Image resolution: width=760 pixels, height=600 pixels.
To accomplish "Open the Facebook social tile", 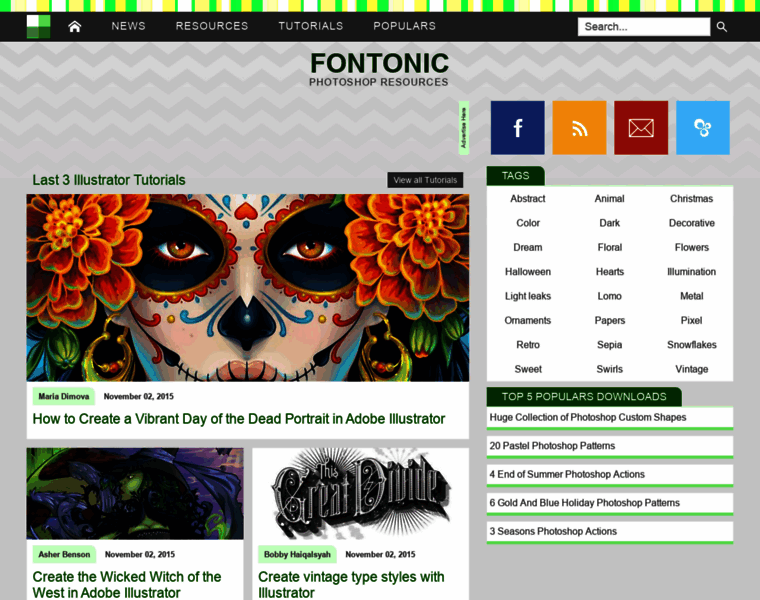I will pos(517,128).
